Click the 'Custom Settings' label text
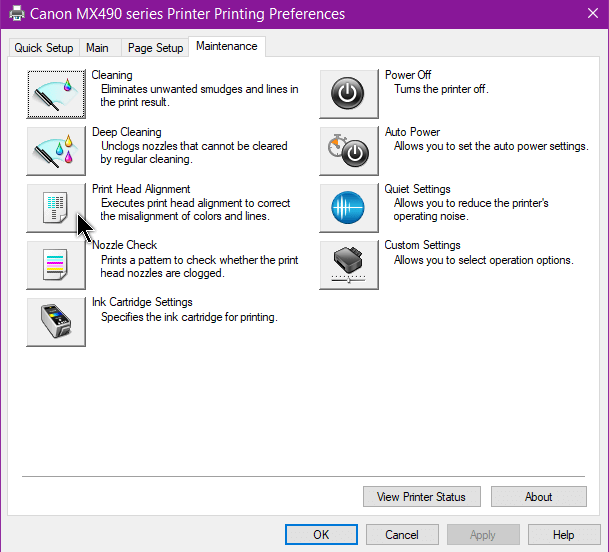Screen dimensions: 609x552 point(423,245)
